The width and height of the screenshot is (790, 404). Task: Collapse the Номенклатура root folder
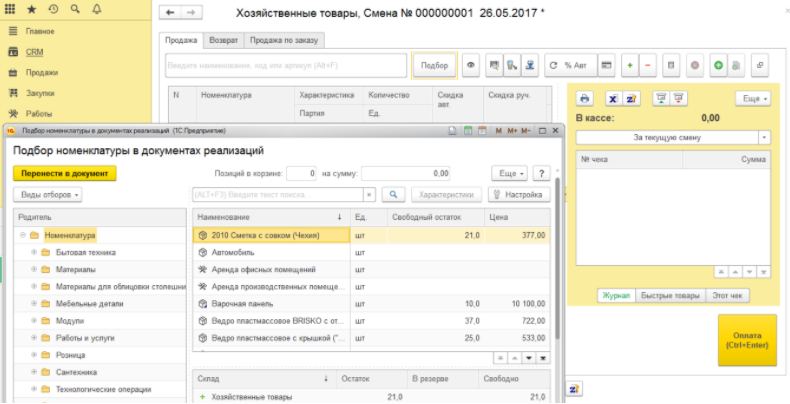coord(23,235)
